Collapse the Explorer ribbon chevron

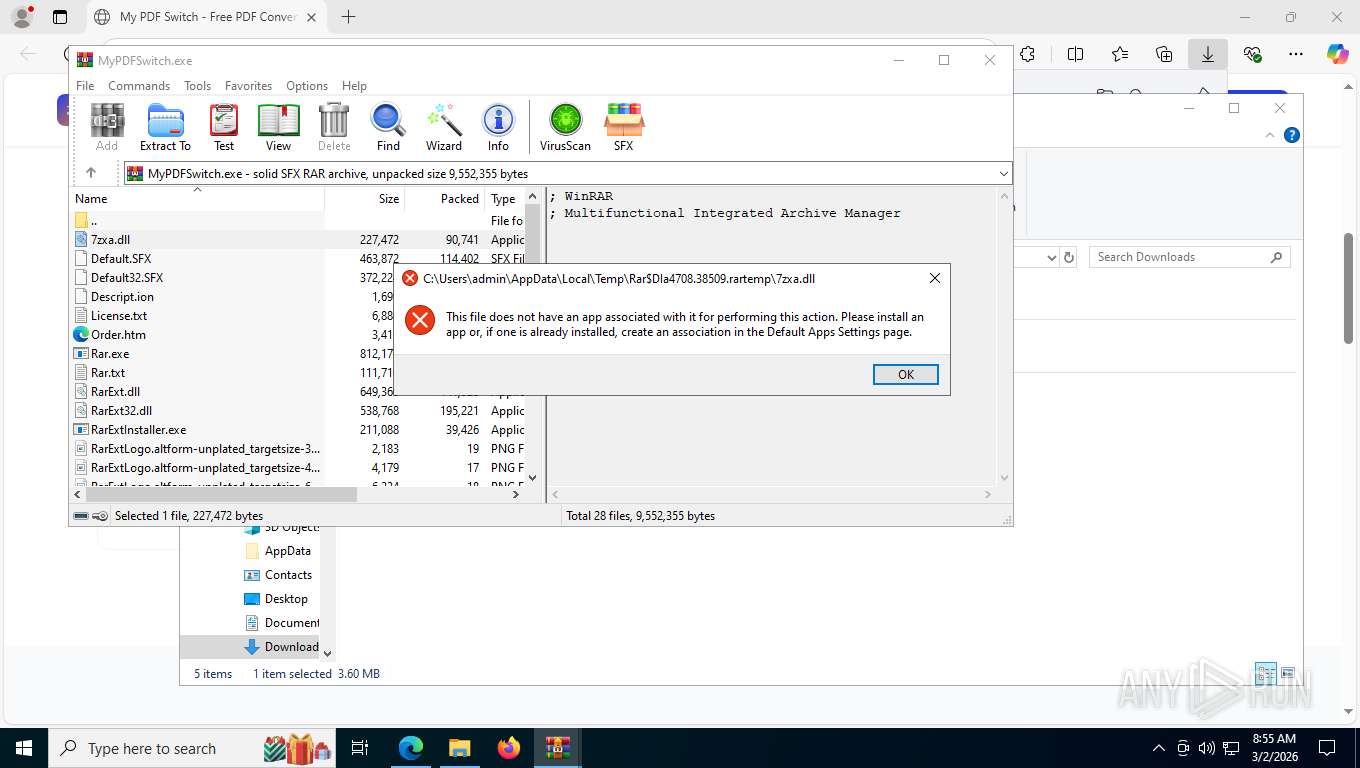click(1270, 135)
